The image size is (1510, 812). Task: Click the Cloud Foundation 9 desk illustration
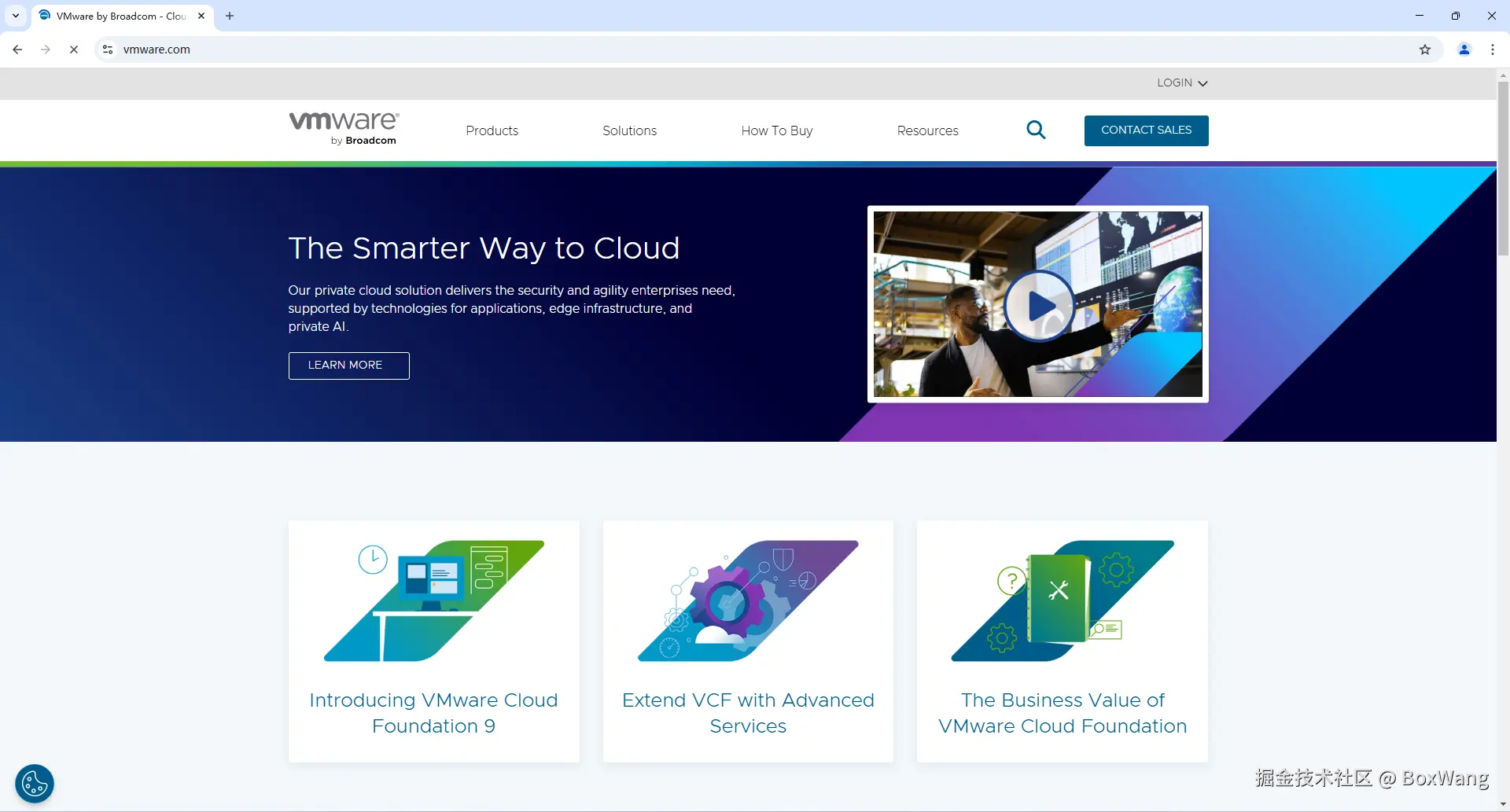(x=434, y=601)
